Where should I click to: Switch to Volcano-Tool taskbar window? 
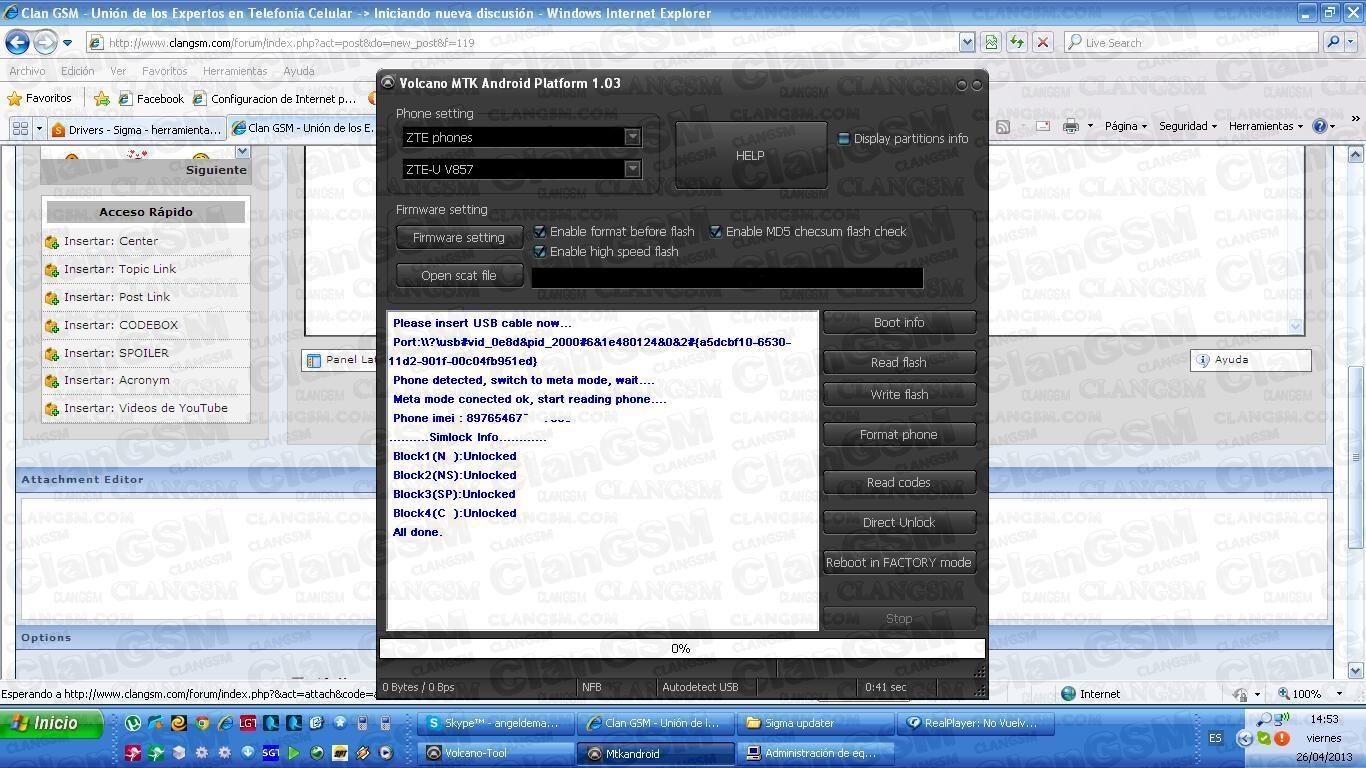[x=494, y=753]
